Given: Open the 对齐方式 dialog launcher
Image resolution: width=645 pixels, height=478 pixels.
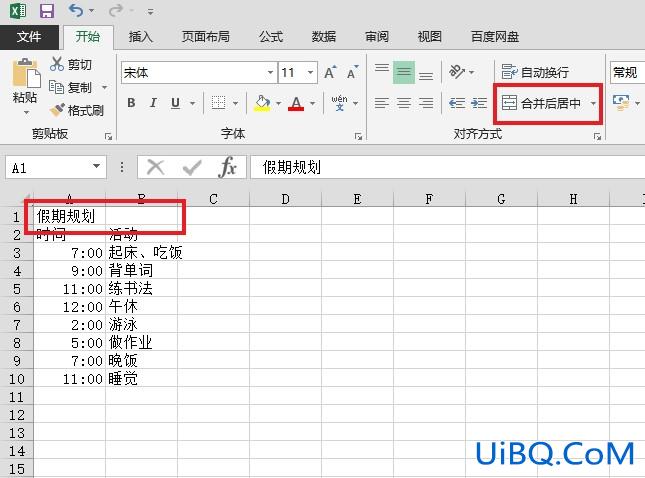Looking at the screenshot, I should (x=597, y=136).
